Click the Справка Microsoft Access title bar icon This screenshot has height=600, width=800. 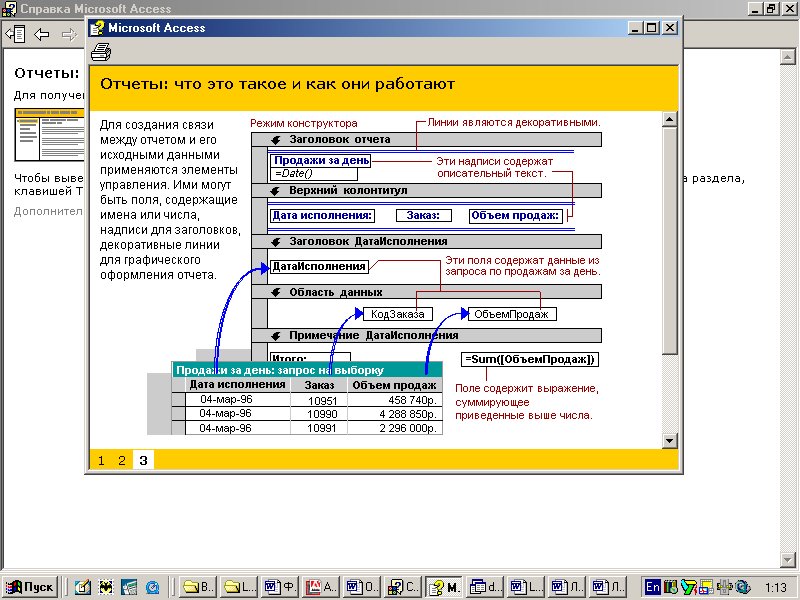(x=9, y=9)
